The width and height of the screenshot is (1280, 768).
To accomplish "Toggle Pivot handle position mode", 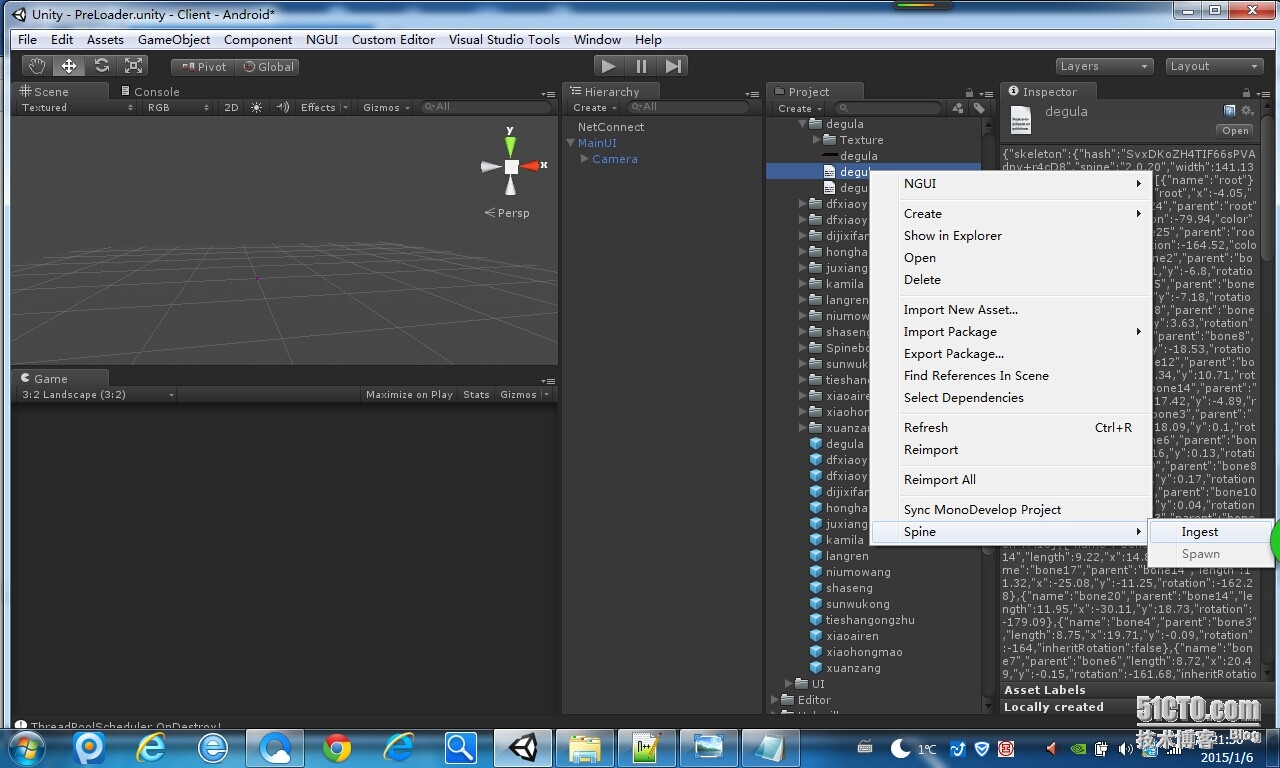I will (x=204, y=67).
